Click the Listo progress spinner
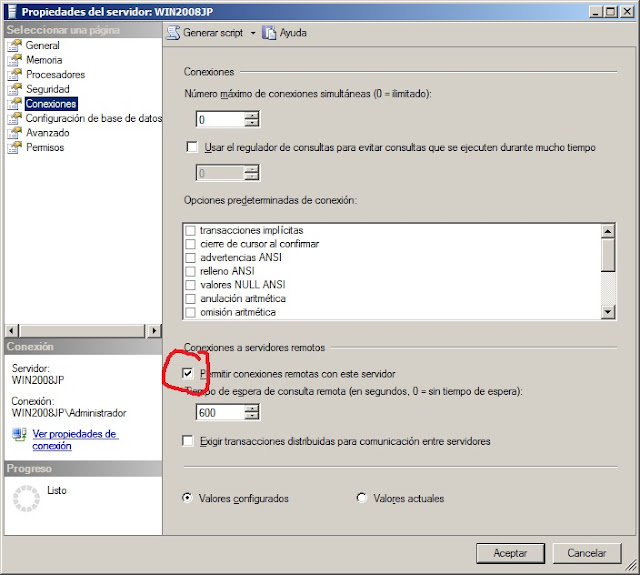640x575 pixels. tap(26, 498)
